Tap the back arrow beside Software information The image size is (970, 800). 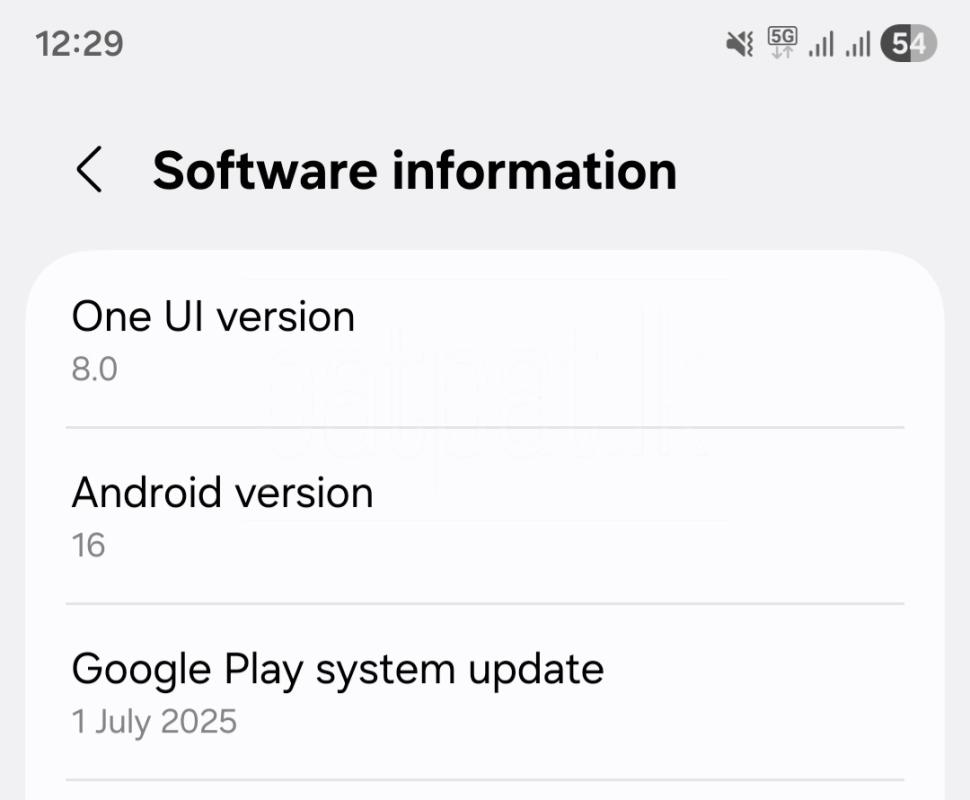89,170
